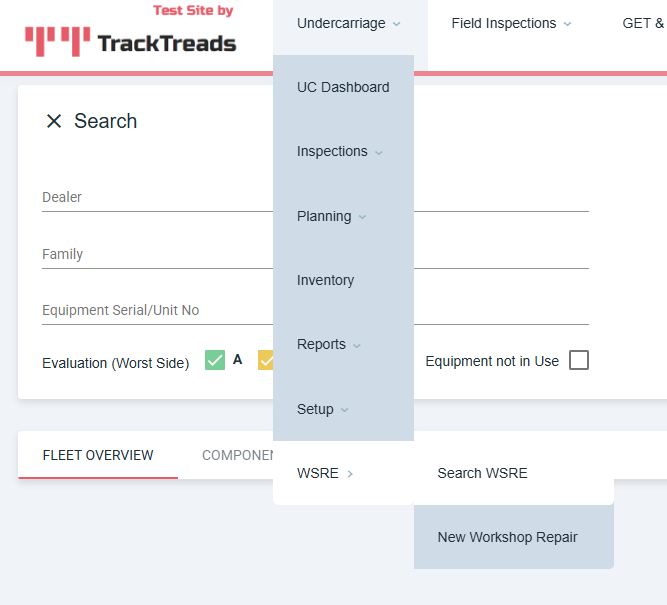The image size is (667, 605).
Task: Expand the Undercarriage menu
Action: point(348,23)
